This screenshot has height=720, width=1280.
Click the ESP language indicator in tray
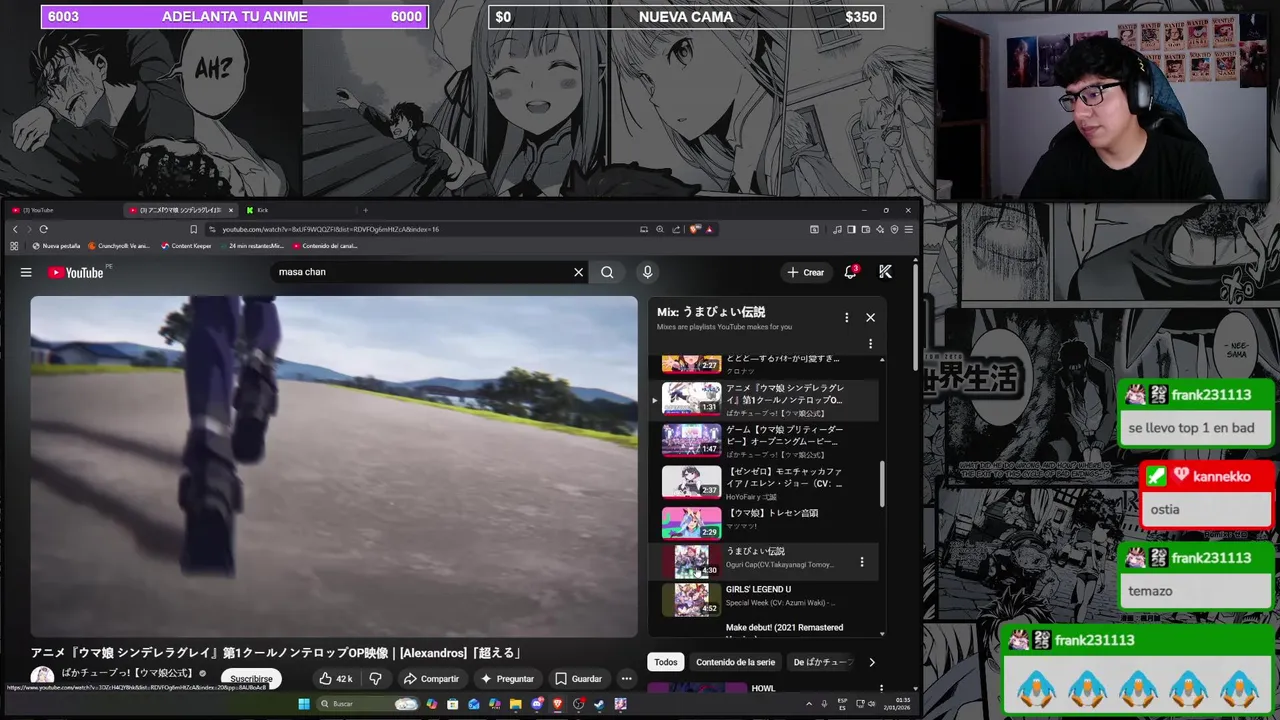pos(842,704)
